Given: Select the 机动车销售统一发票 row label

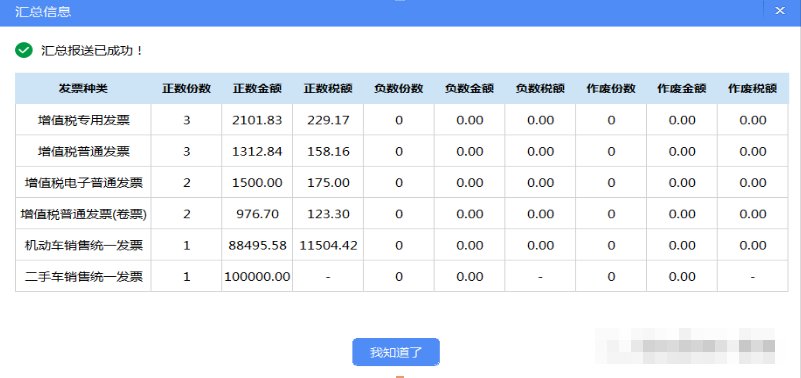Looking at the screenshot, I should 84,246.
